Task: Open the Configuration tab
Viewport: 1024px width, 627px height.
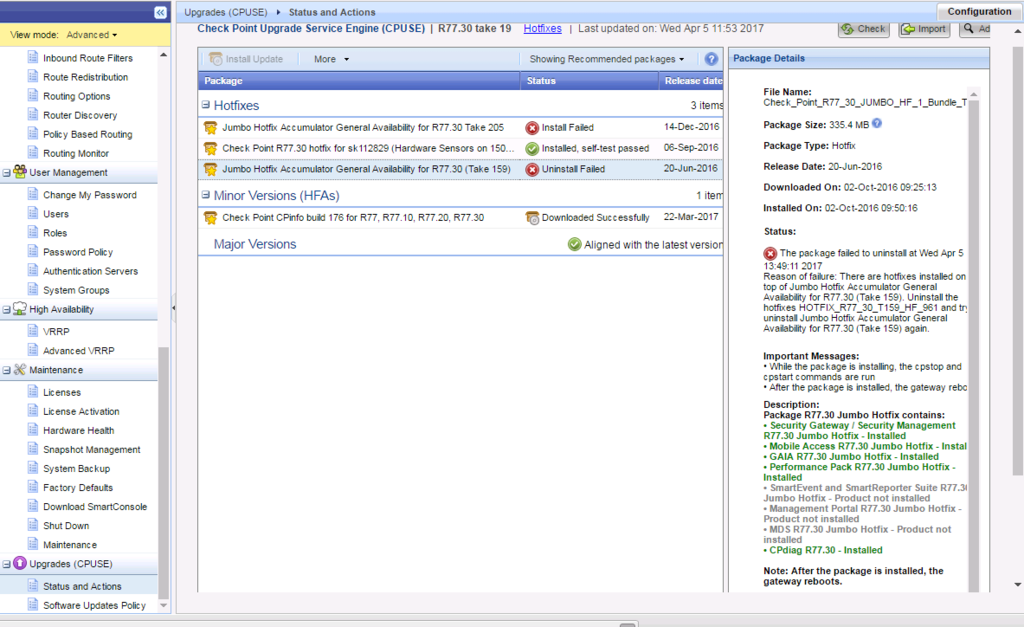Action: pyautogui.click(x=979, y=11)
